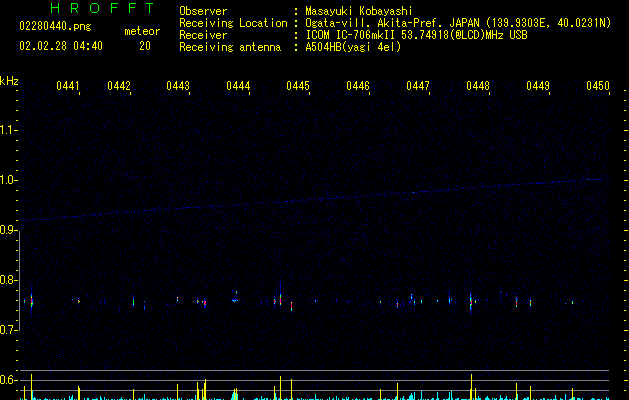Click the 0.8 kHz axis label

point(8,280)
